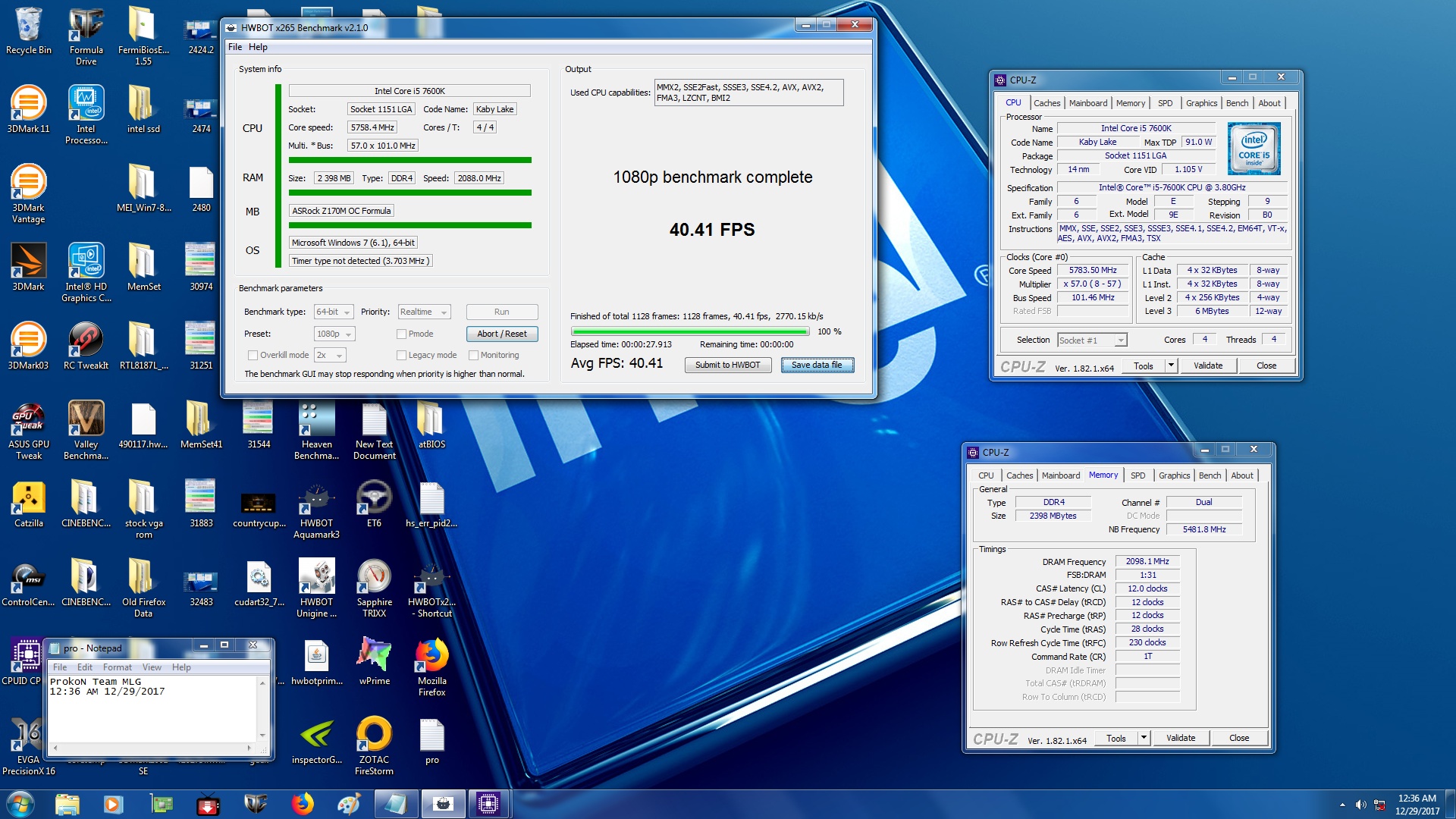
Task: Click Close button in lower CPU-Z window
Action: (x=1239, y=738)
